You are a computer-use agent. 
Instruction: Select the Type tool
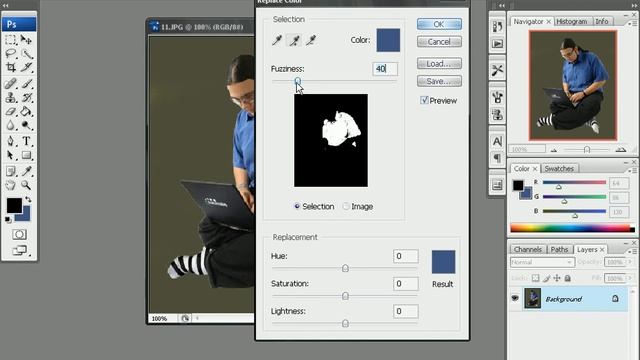coord(27,141)
